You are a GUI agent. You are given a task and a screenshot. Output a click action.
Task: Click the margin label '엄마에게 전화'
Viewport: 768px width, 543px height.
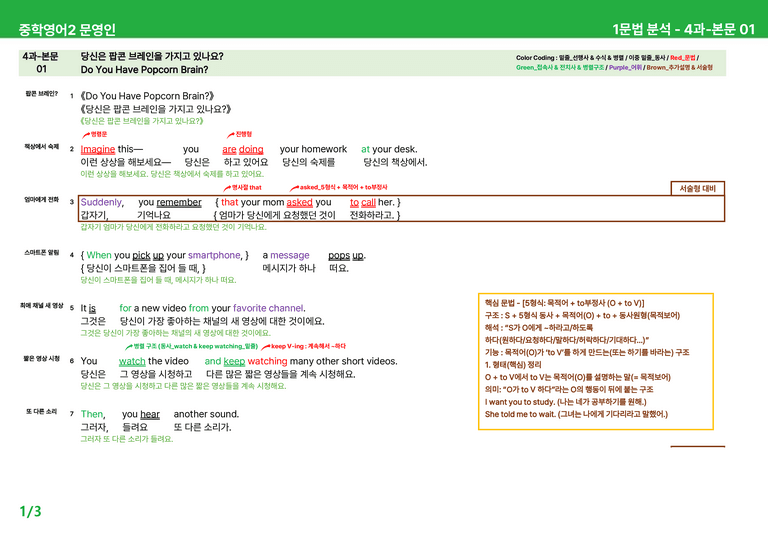click(42, 199)
